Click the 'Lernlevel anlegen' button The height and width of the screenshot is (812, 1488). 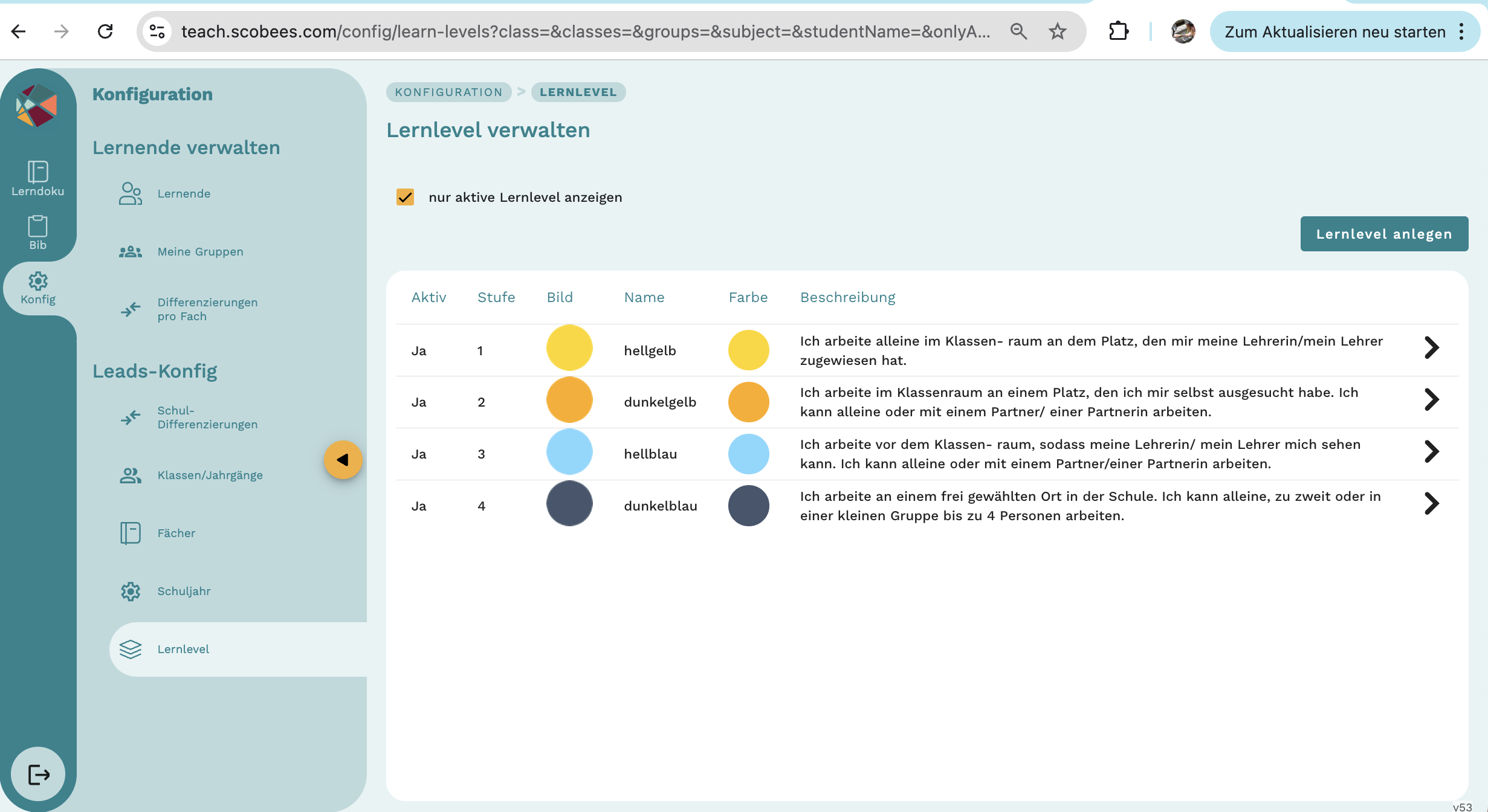(x=1383, y=234)
